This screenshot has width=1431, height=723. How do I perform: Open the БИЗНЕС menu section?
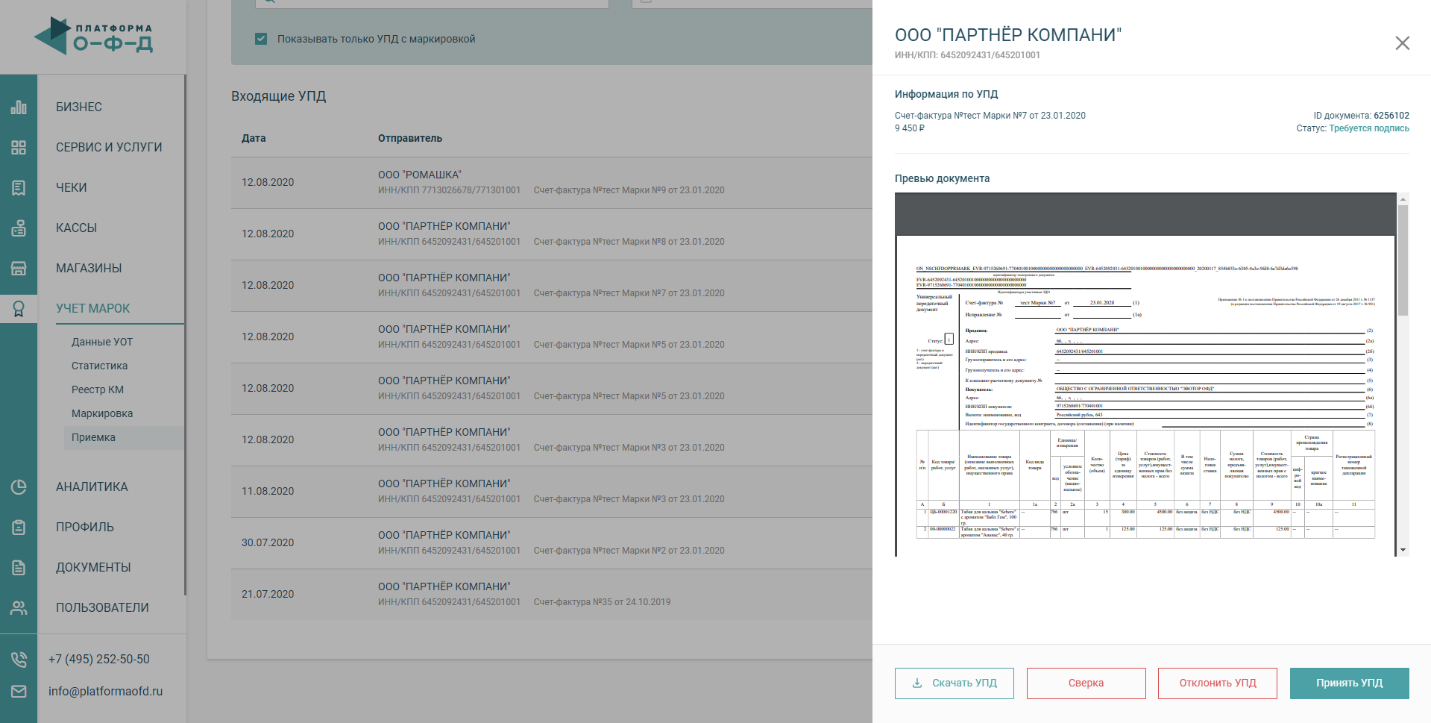pos(79,107)
